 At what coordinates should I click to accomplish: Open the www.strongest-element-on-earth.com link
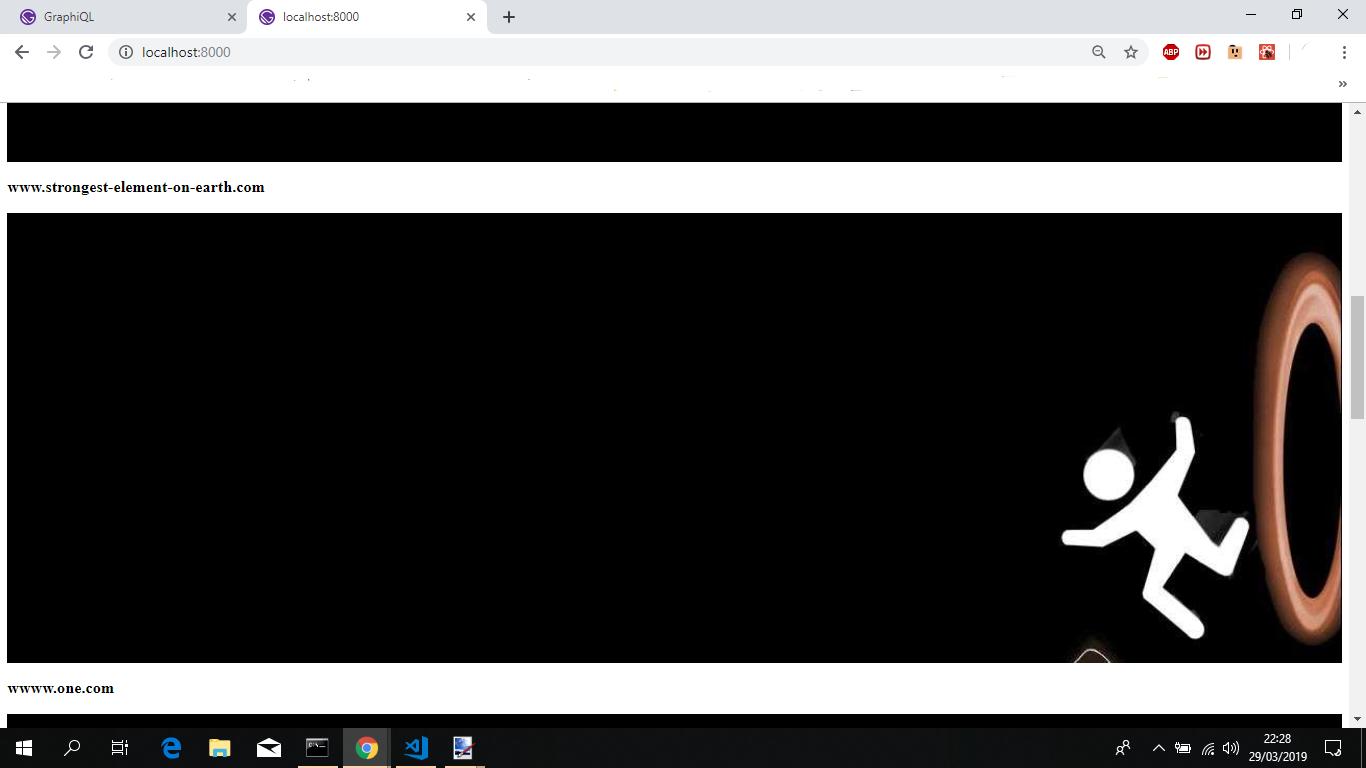136,187
